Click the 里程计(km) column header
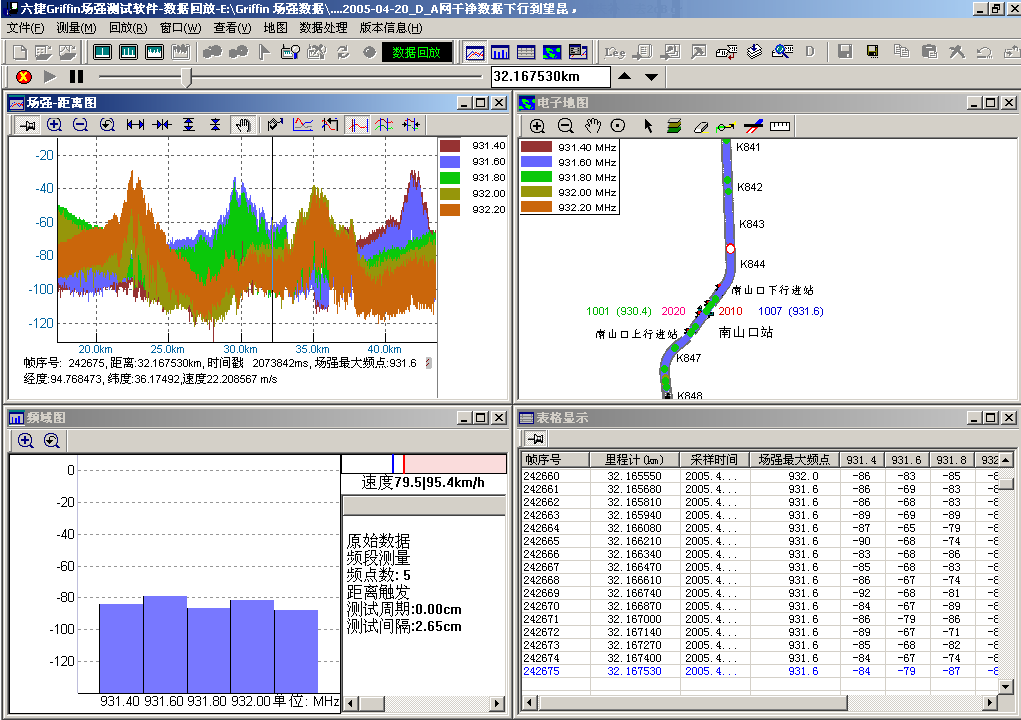The image size is (1021, 720). [x=634, y=460]
